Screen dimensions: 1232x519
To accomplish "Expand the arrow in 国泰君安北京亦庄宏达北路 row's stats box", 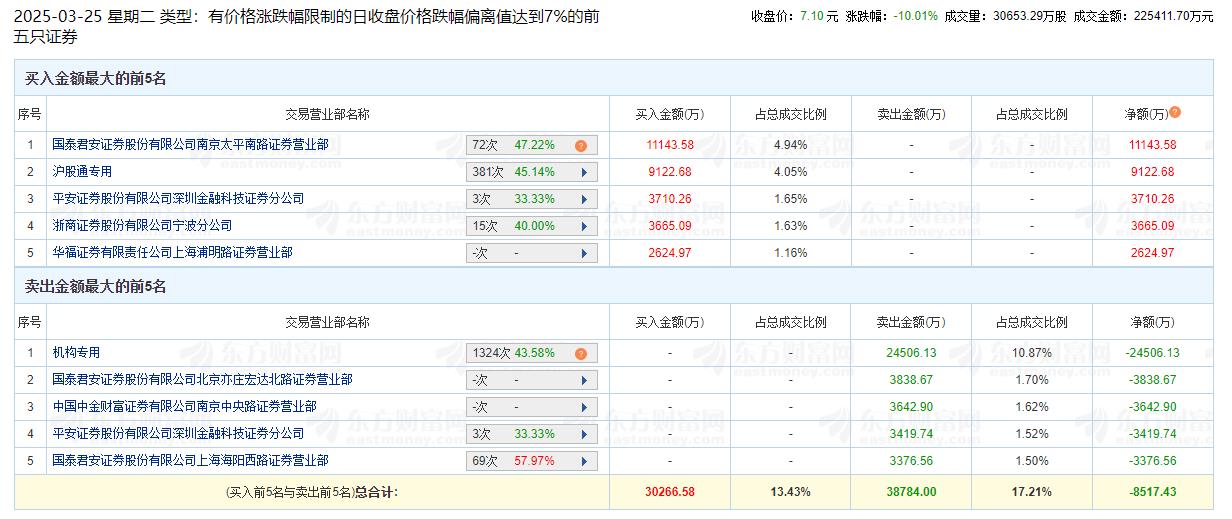I will (x=584, y=381).
